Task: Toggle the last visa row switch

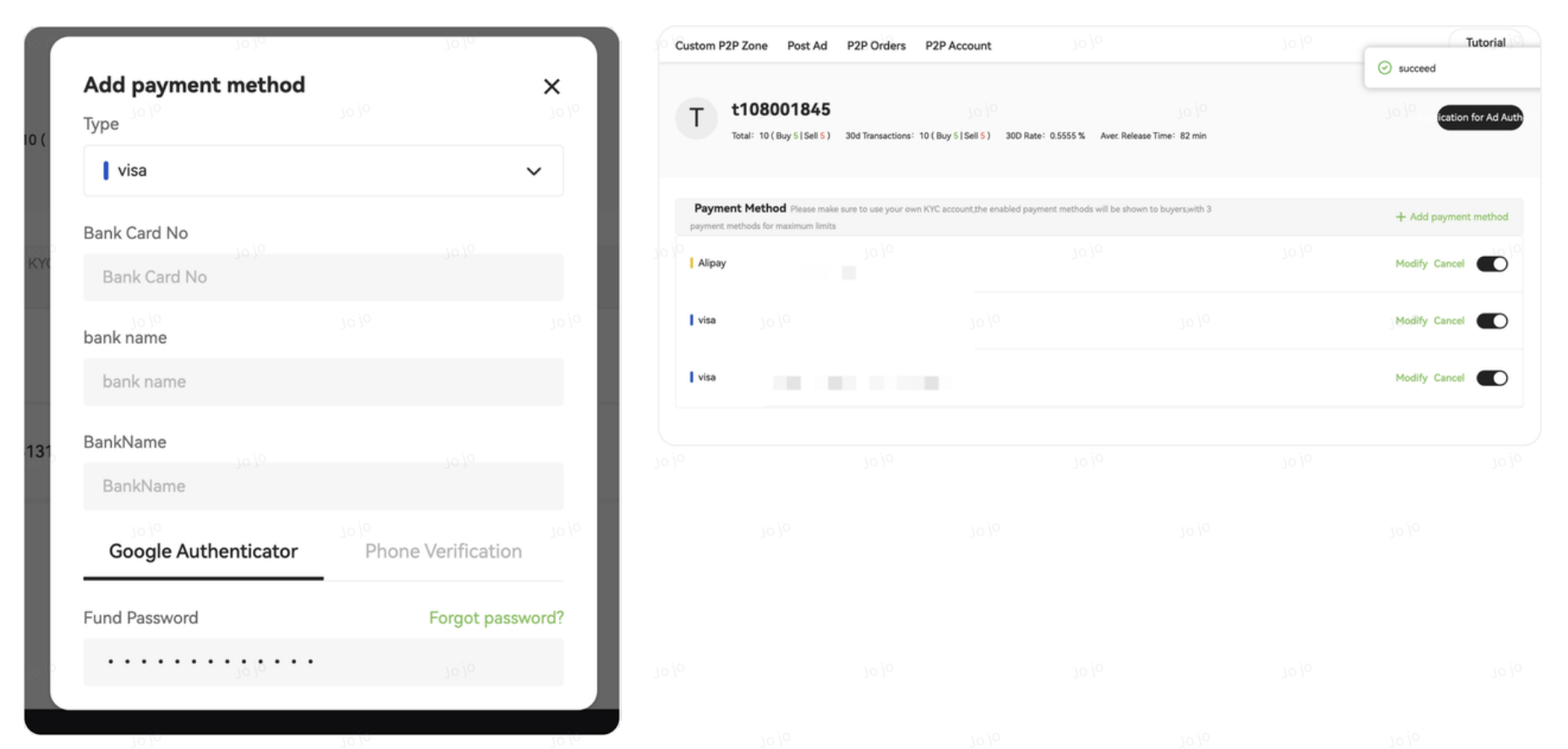Action: point(1492,378)
